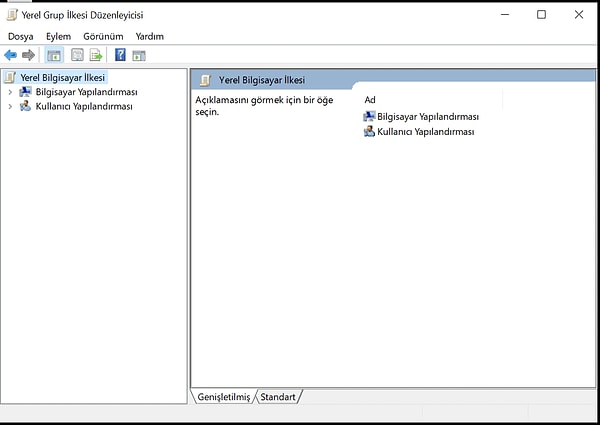The image size is (600, 425).
Task: Select Bilgisayar Yapılandırması text in the right list
Action: [x=428, y=116]
